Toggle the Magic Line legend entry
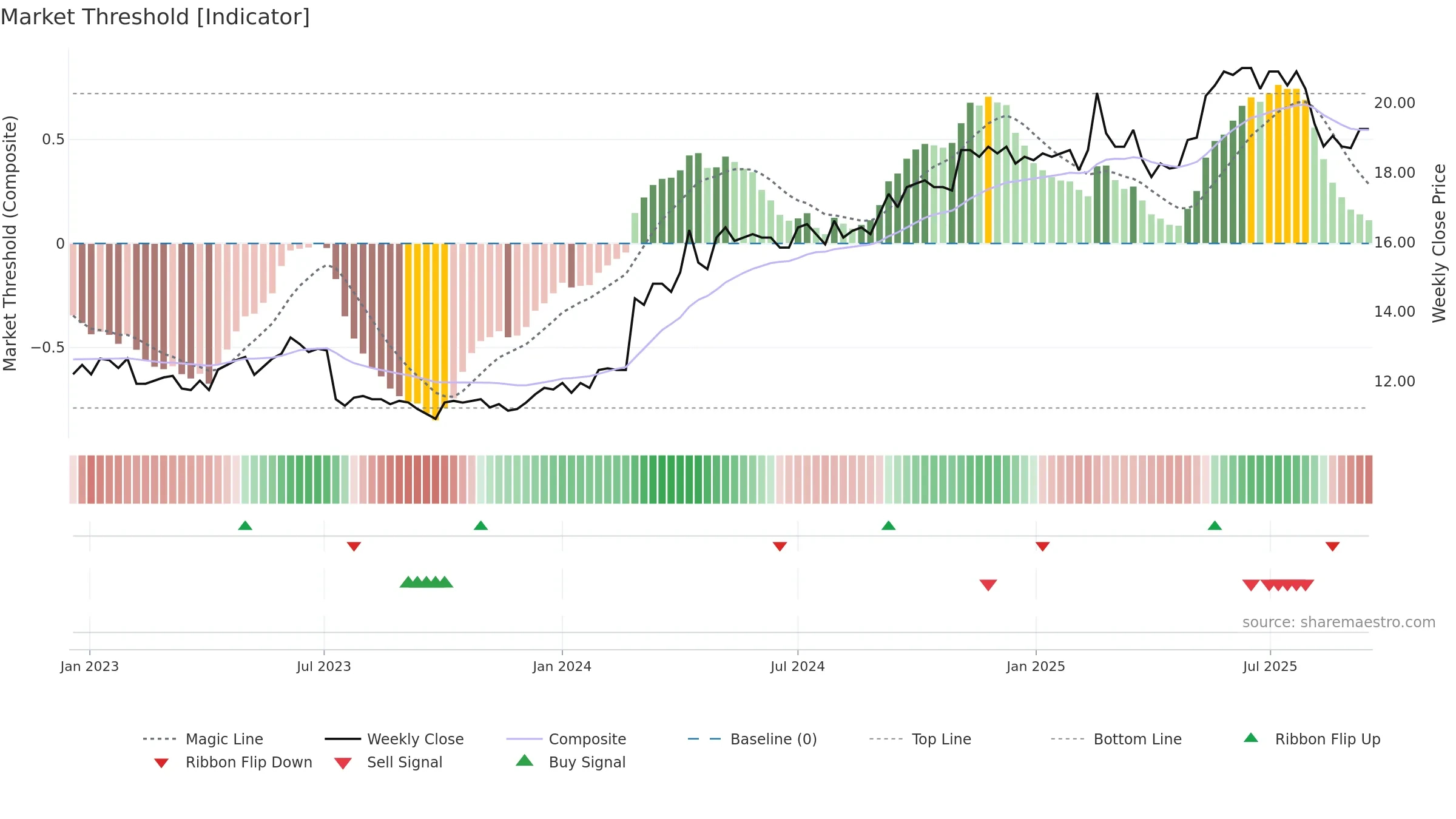 tap(203, 739)
